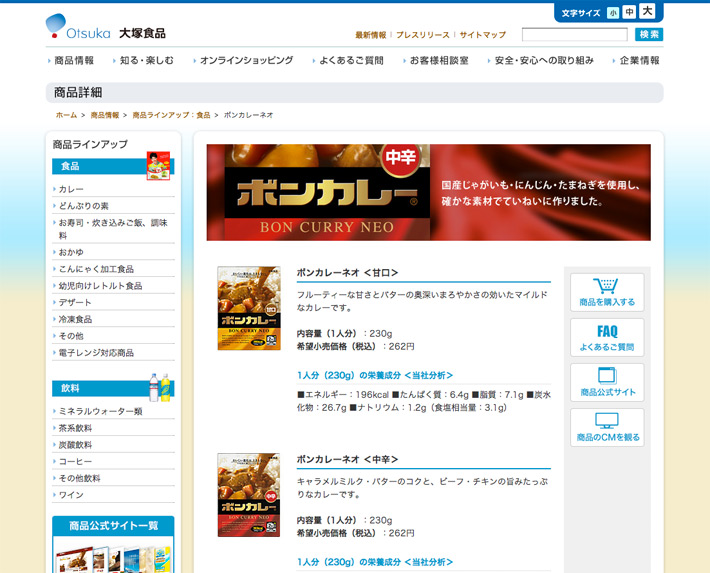Open プレスリリース header link
710x573 pixels.
pyautogui.click(x=422, y=35)
